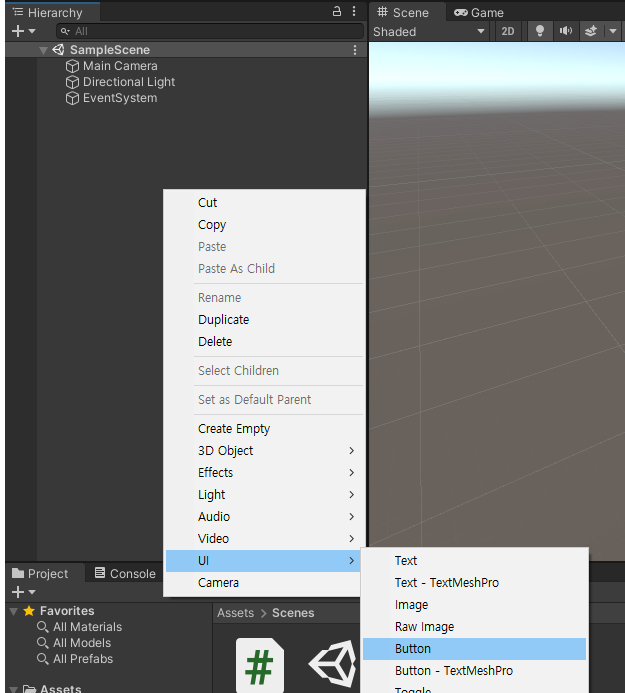Click the plus create button in Project panel

(x=18, y=592)
